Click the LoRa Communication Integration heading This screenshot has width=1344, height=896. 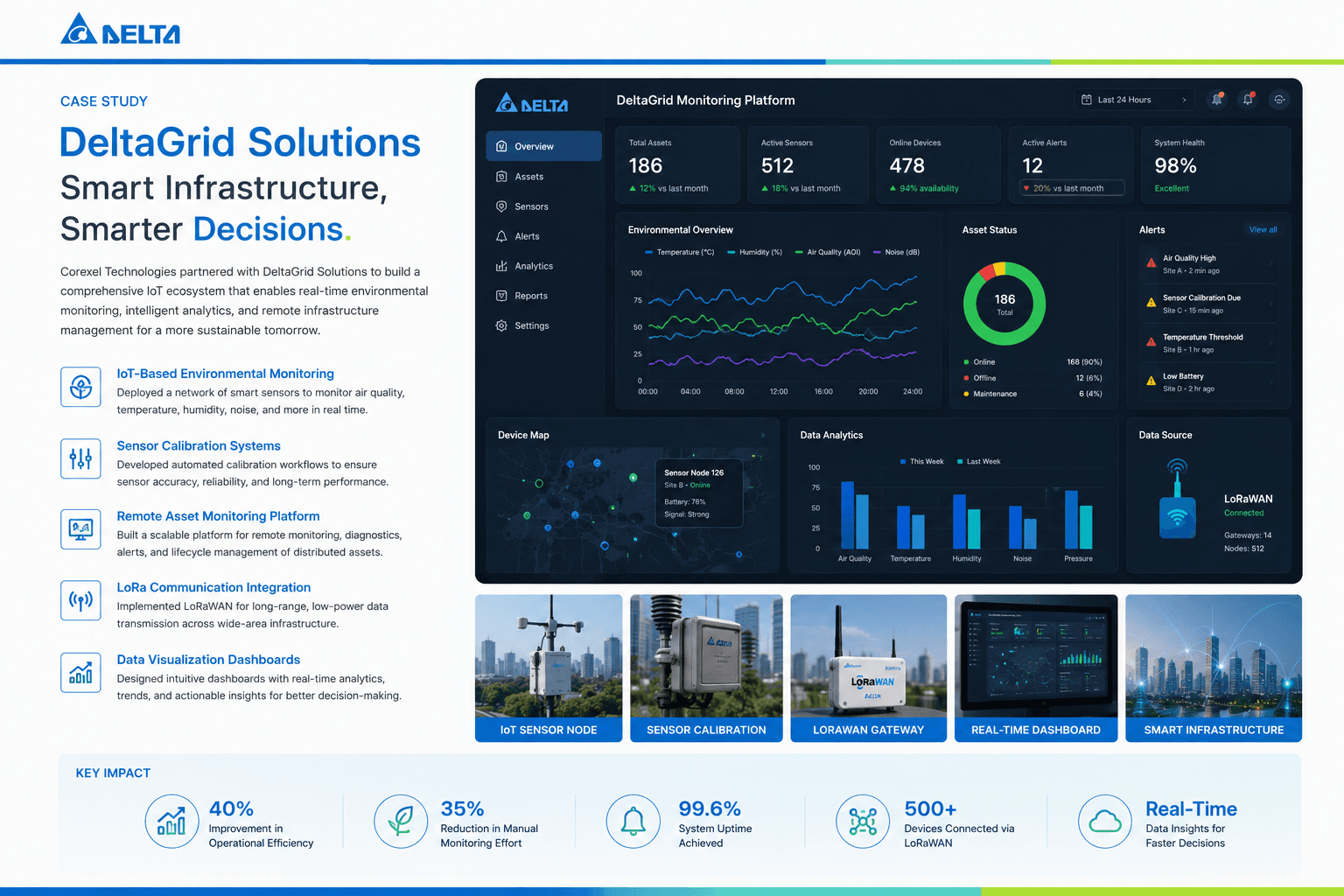point(214,588)
